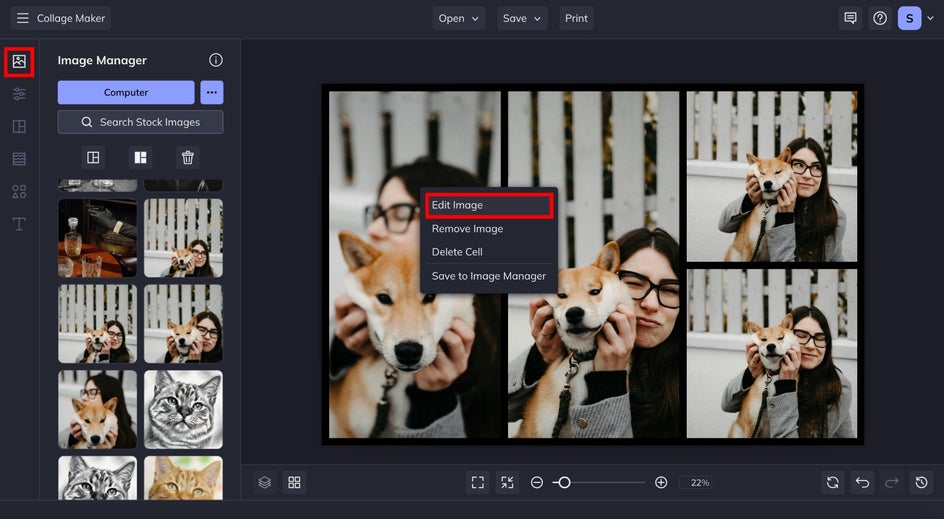944x519 pixels.
Task: Click the bottom-right collage cell photo
Action: (x=772, y=353)
